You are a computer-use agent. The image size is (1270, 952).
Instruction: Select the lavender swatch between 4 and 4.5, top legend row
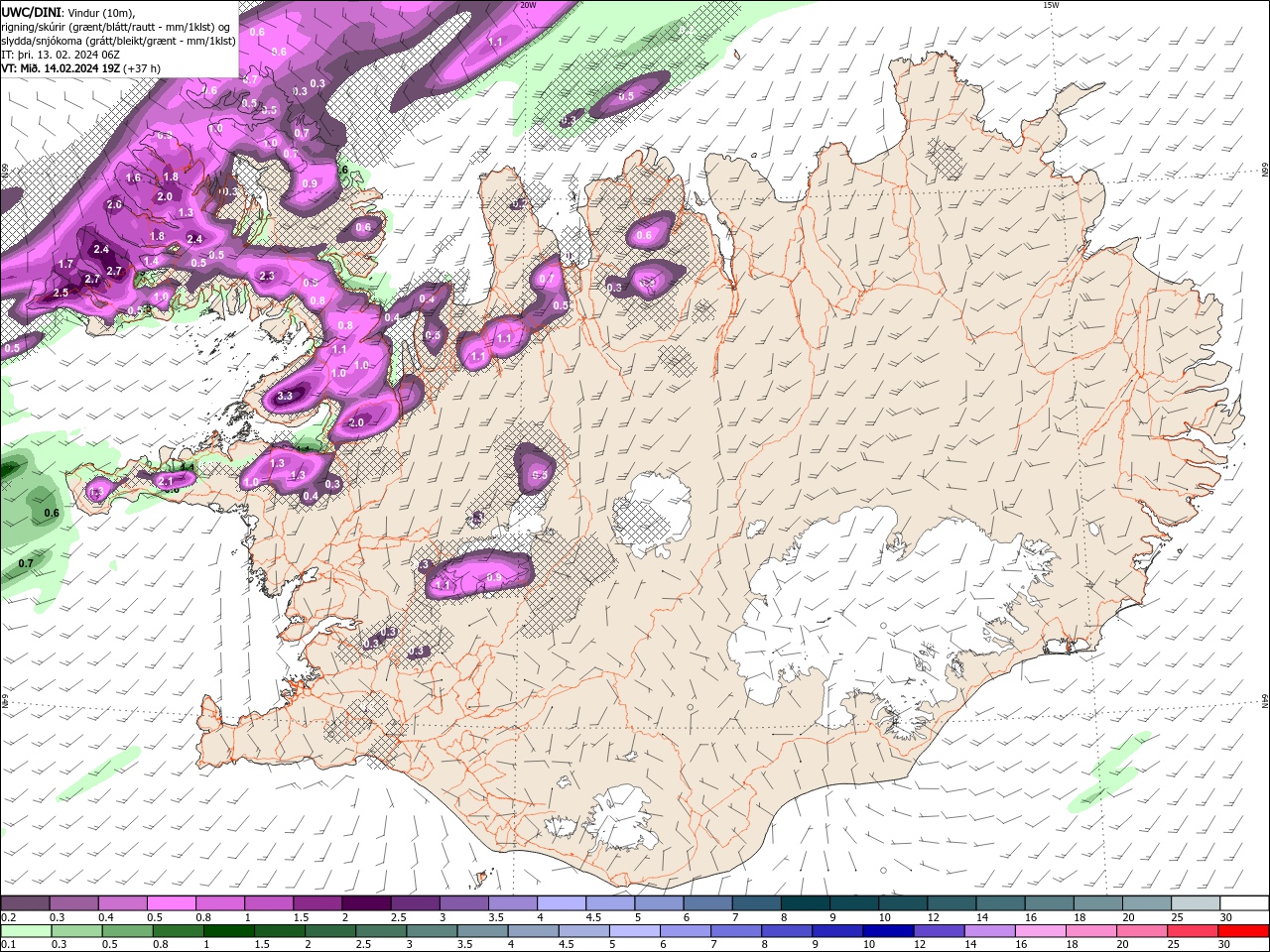pos(562,903)
